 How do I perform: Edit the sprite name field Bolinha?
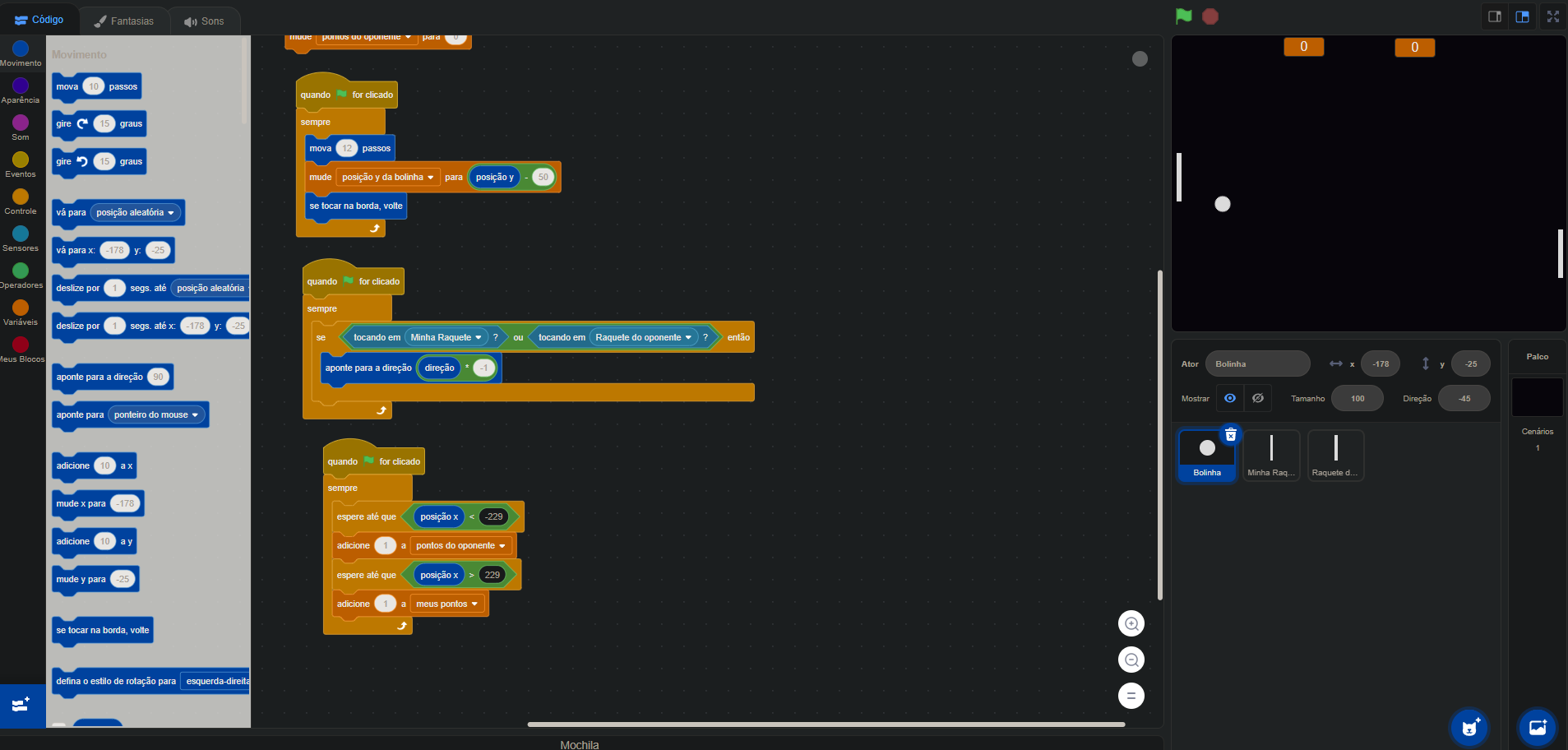pyautogui.click(x=1258, y=363)
